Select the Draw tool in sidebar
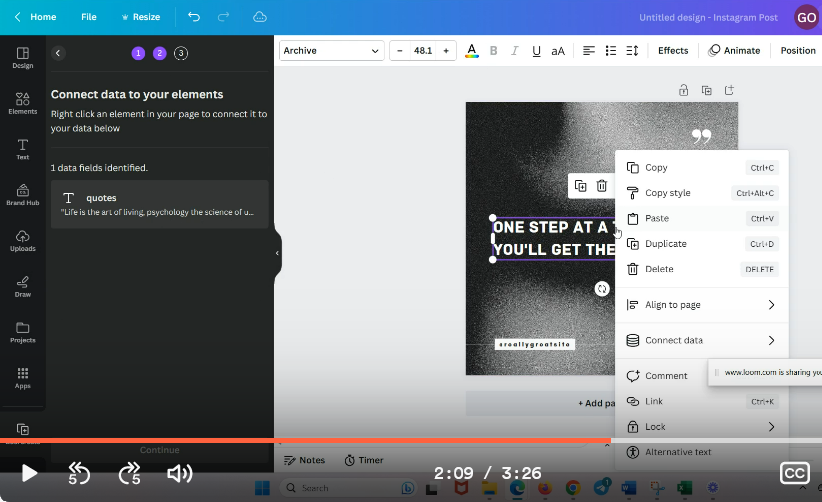 (23, 286)
